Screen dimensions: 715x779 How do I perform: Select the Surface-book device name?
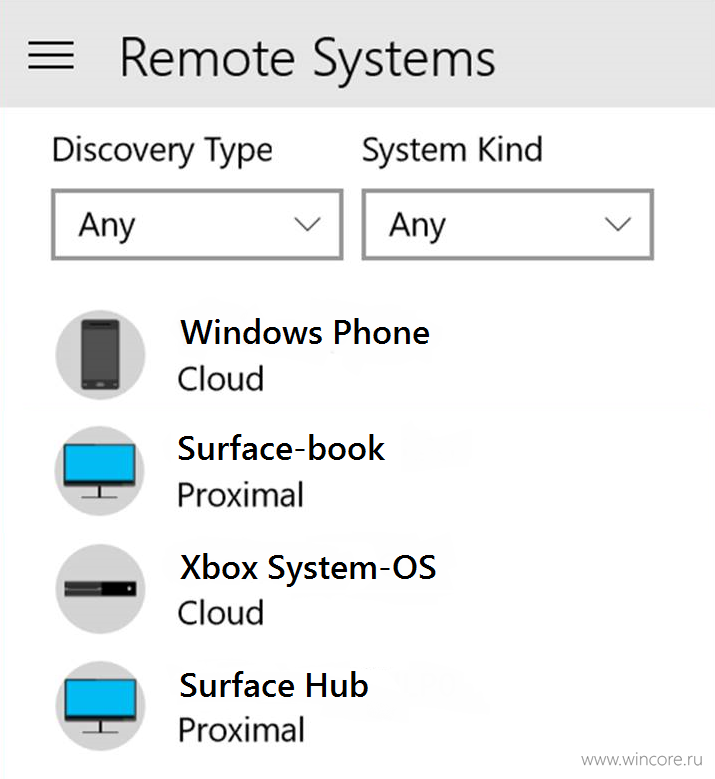pos(281,449)
